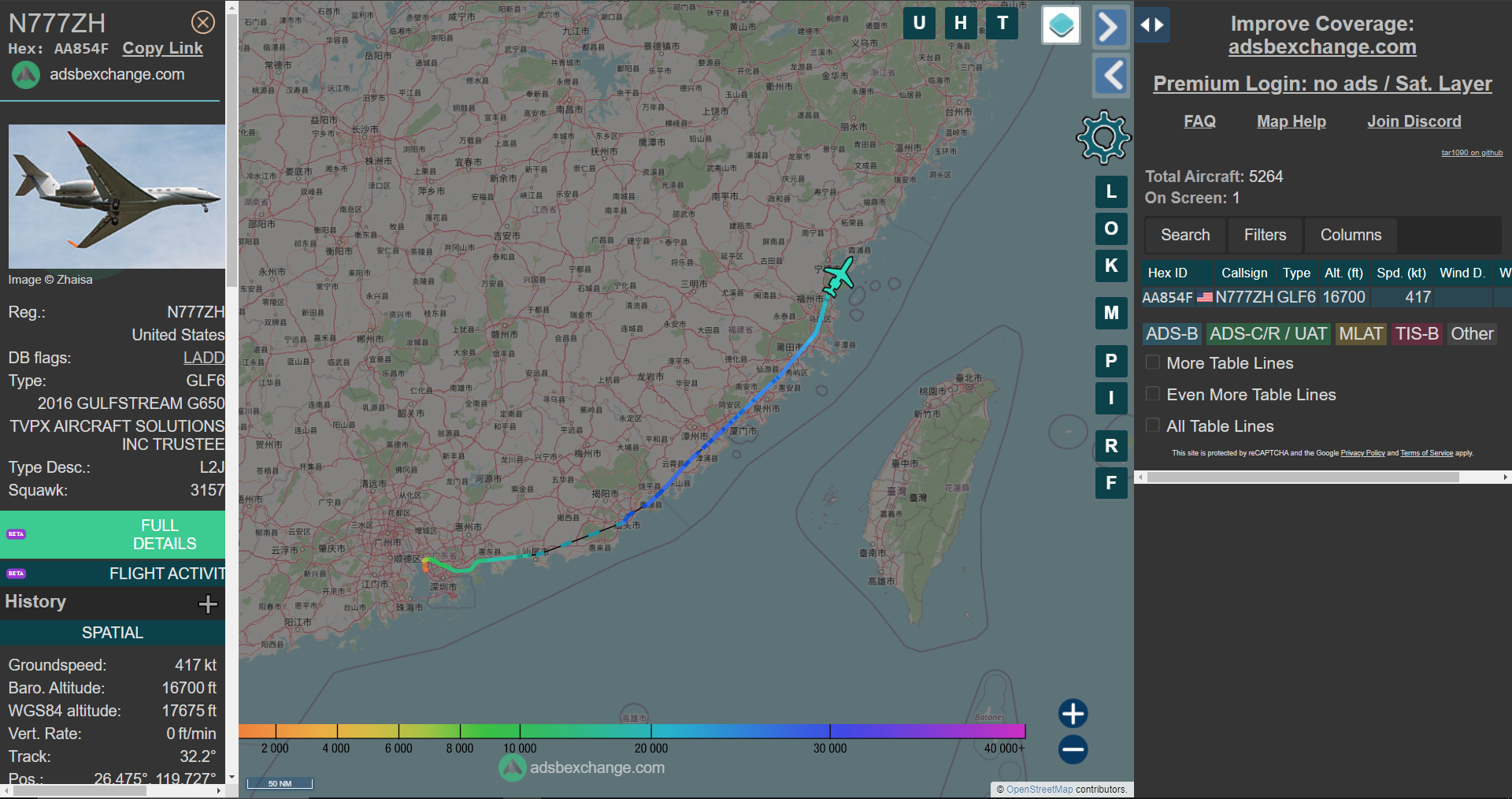Click the L map button
This screenshot has height=799, width=1512.
pos(1111,191)
